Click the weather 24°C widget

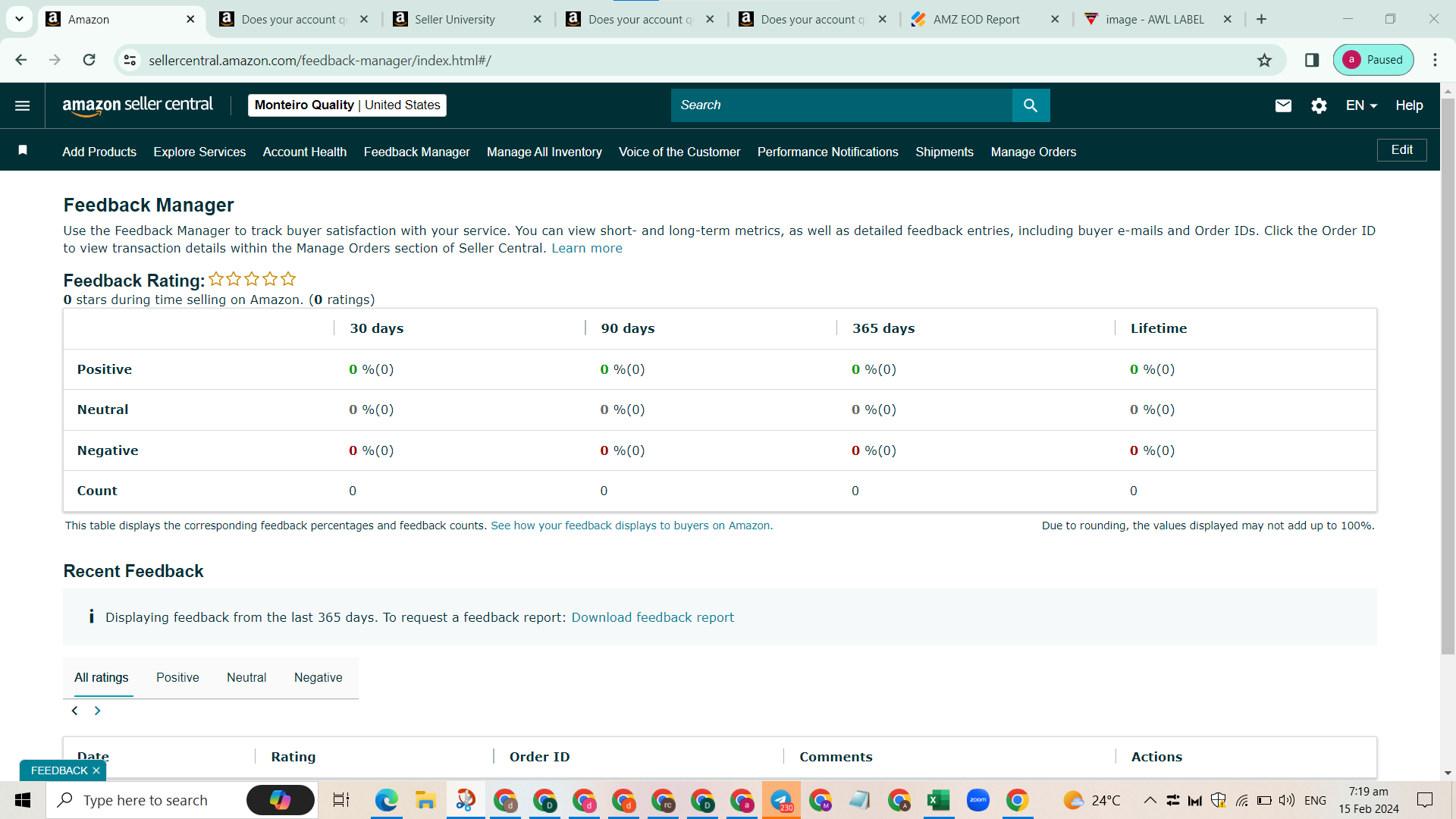tap(1092, 800)
